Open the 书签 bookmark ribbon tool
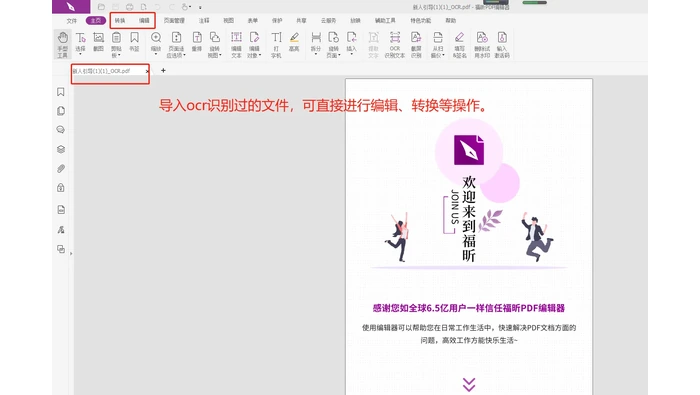The height and width of the screenshot is (395, 700). click(134, 42)
